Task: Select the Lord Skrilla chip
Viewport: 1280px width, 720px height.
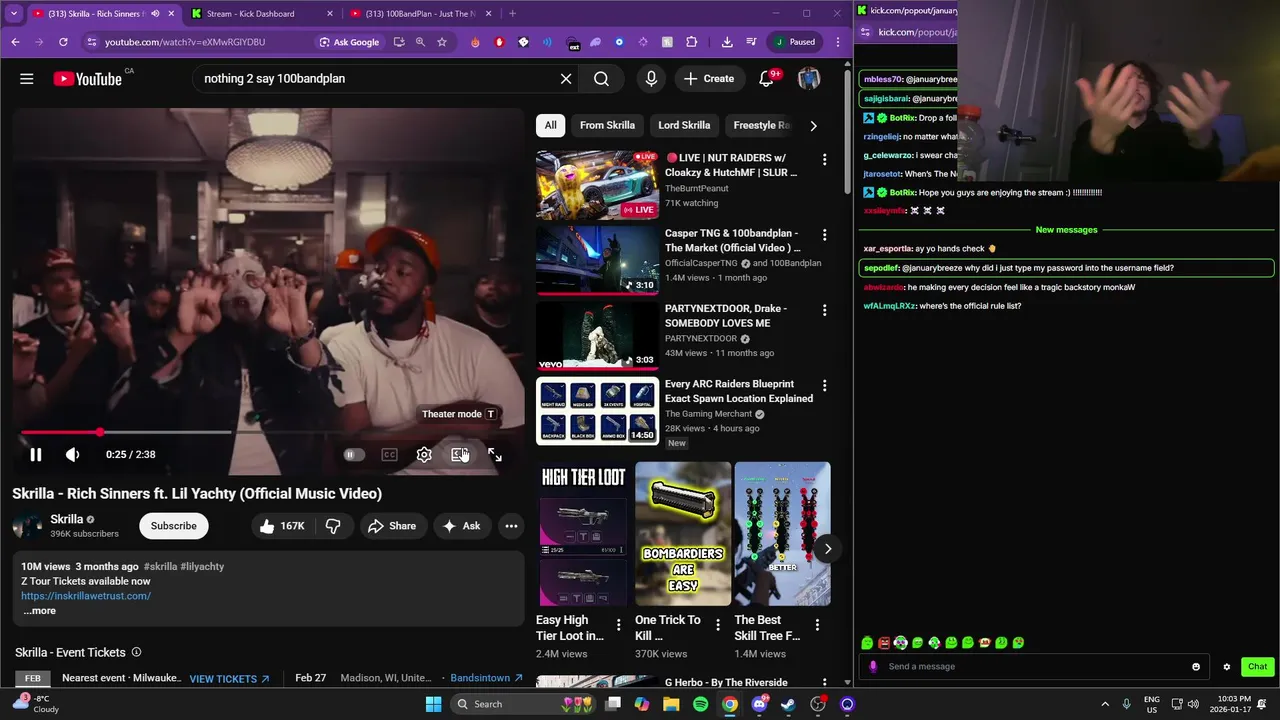Action: click(684, 125)
